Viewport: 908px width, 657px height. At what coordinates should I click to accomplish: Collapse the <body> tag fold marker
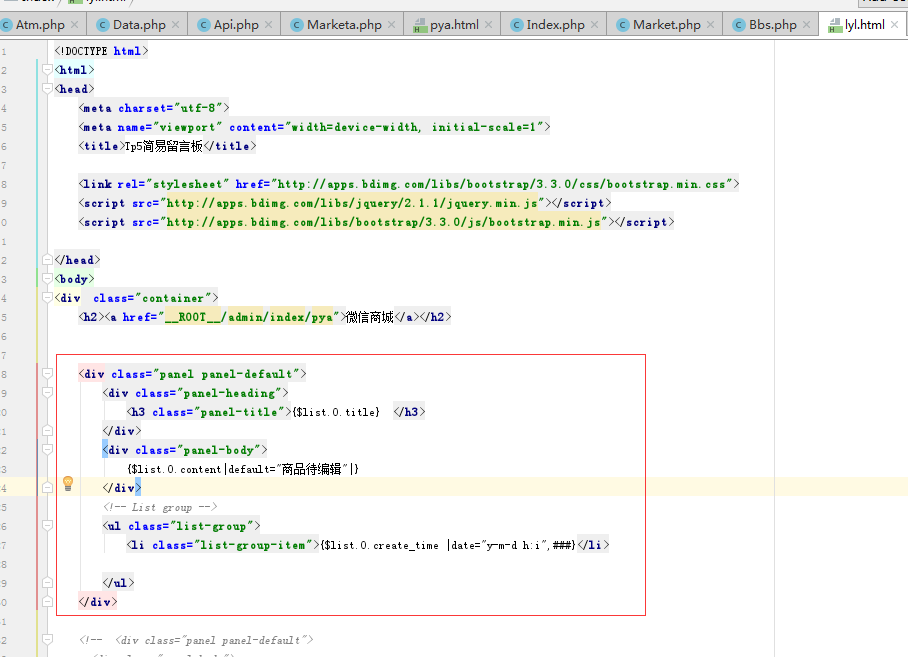pyautogui.click(x=47, y=279)
